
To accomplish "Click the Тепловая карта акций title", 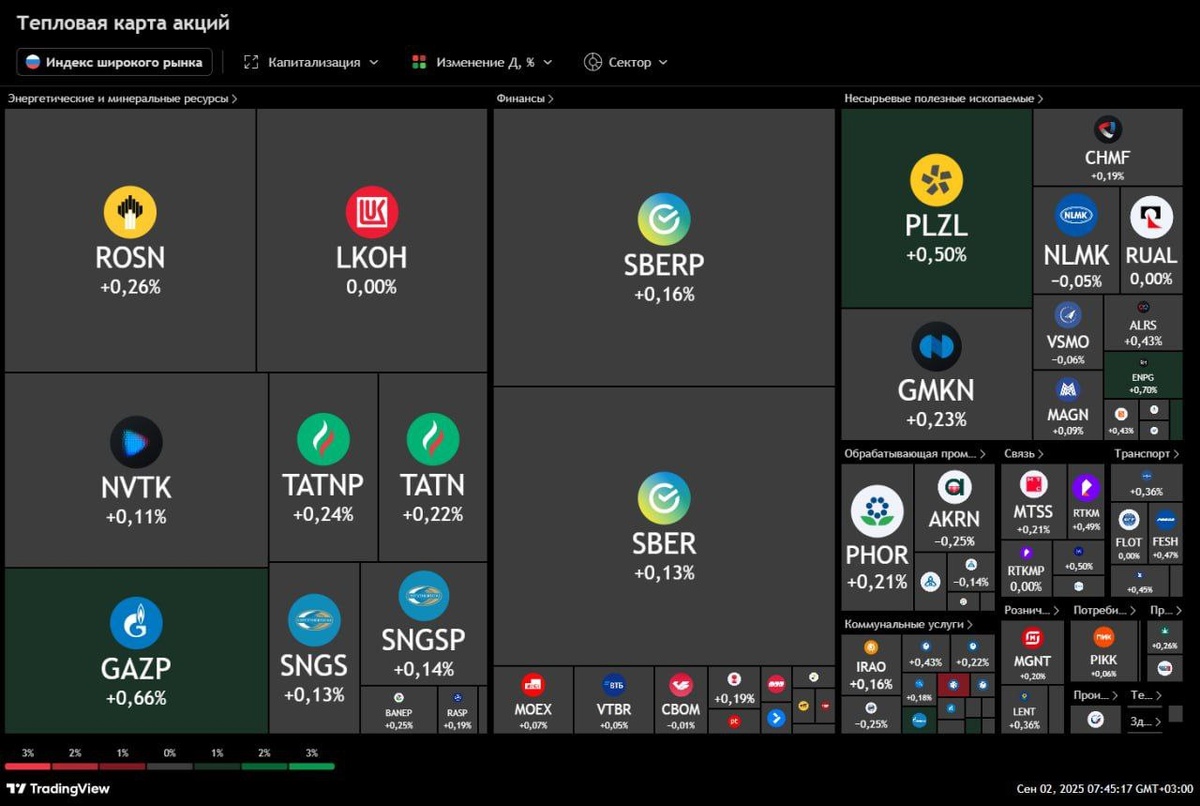I will click(123, 22).
